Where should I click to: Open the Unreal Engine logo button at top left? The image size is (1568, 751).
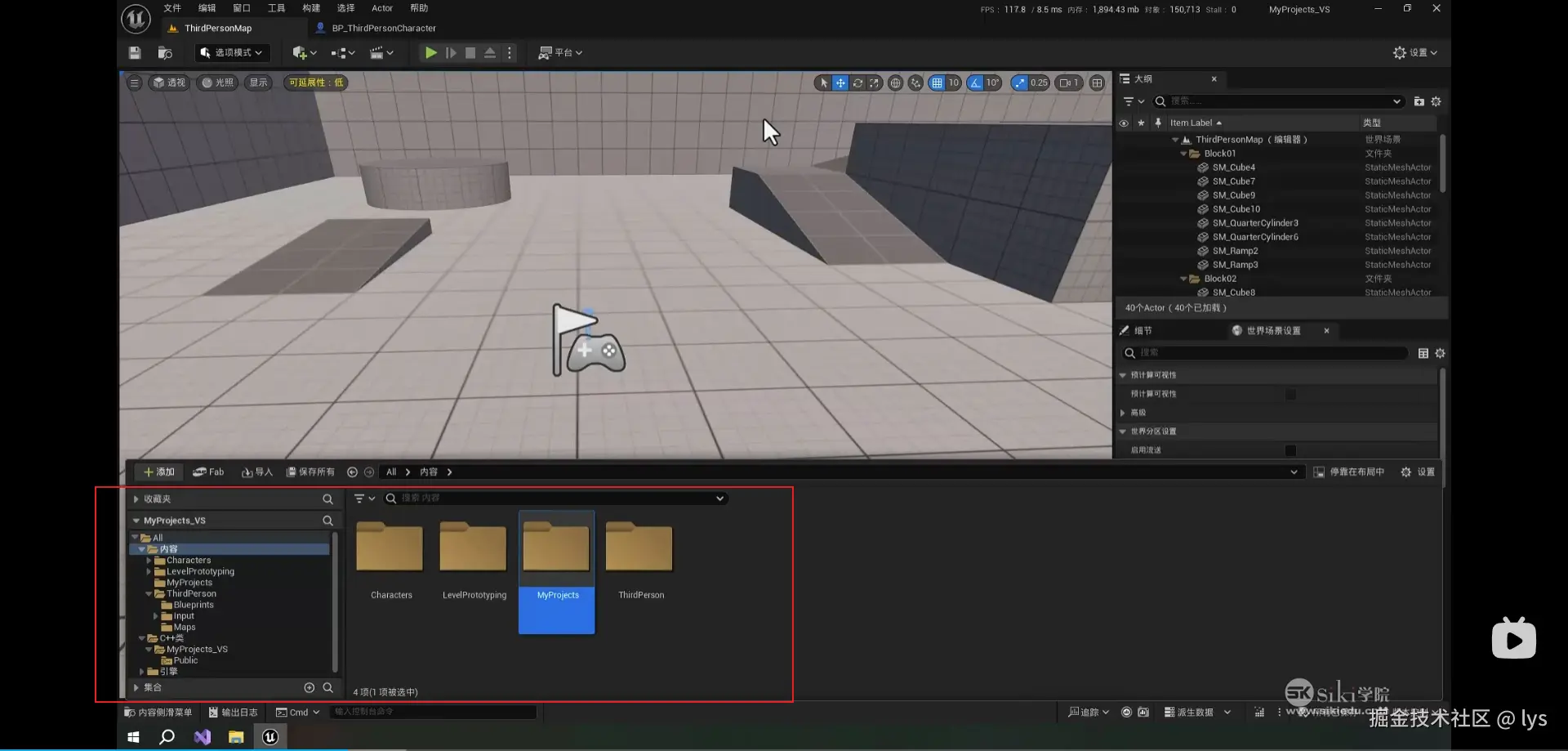point(136,18)
